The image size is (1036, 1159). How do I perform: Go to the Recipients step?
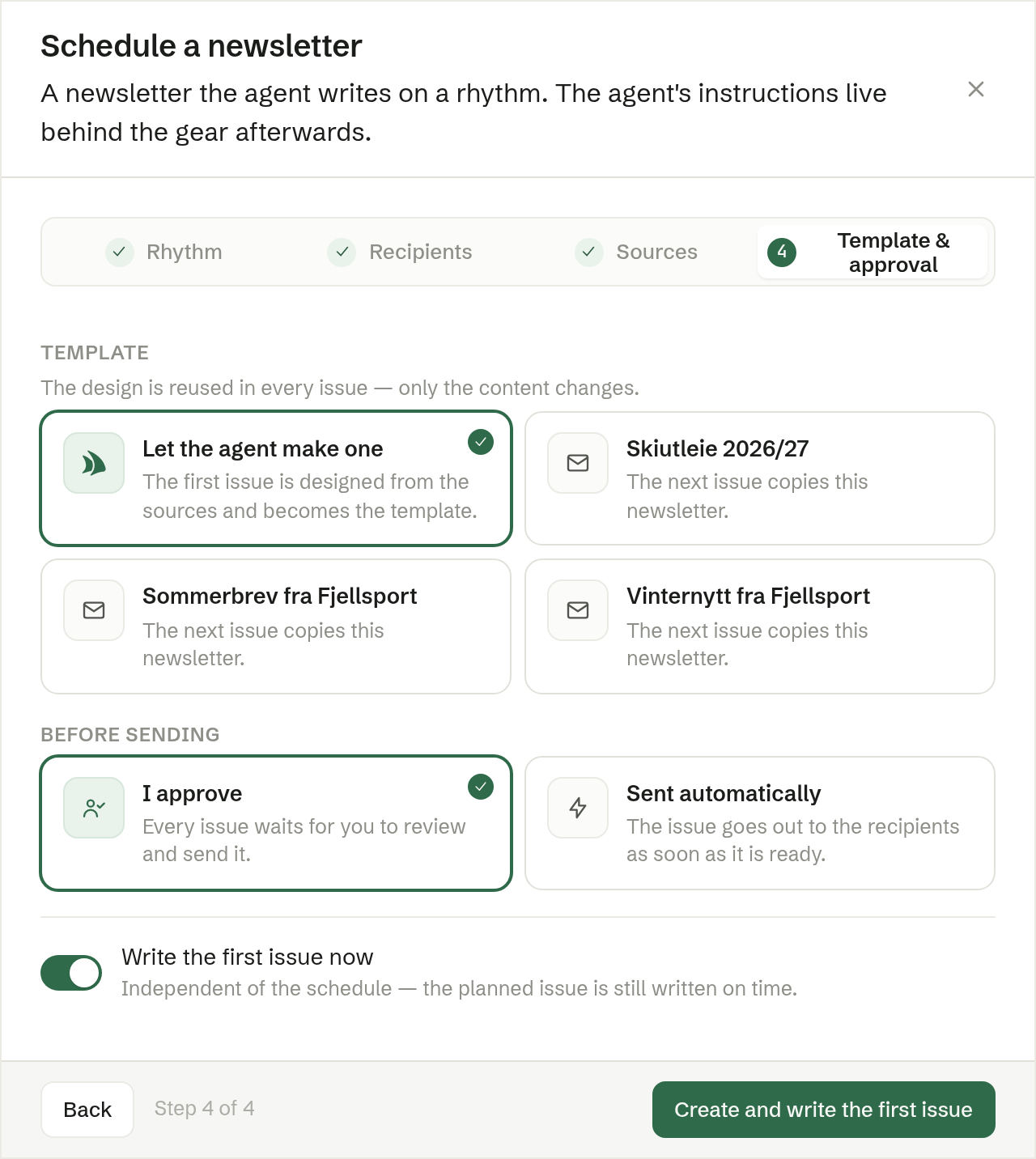point(400,252)
